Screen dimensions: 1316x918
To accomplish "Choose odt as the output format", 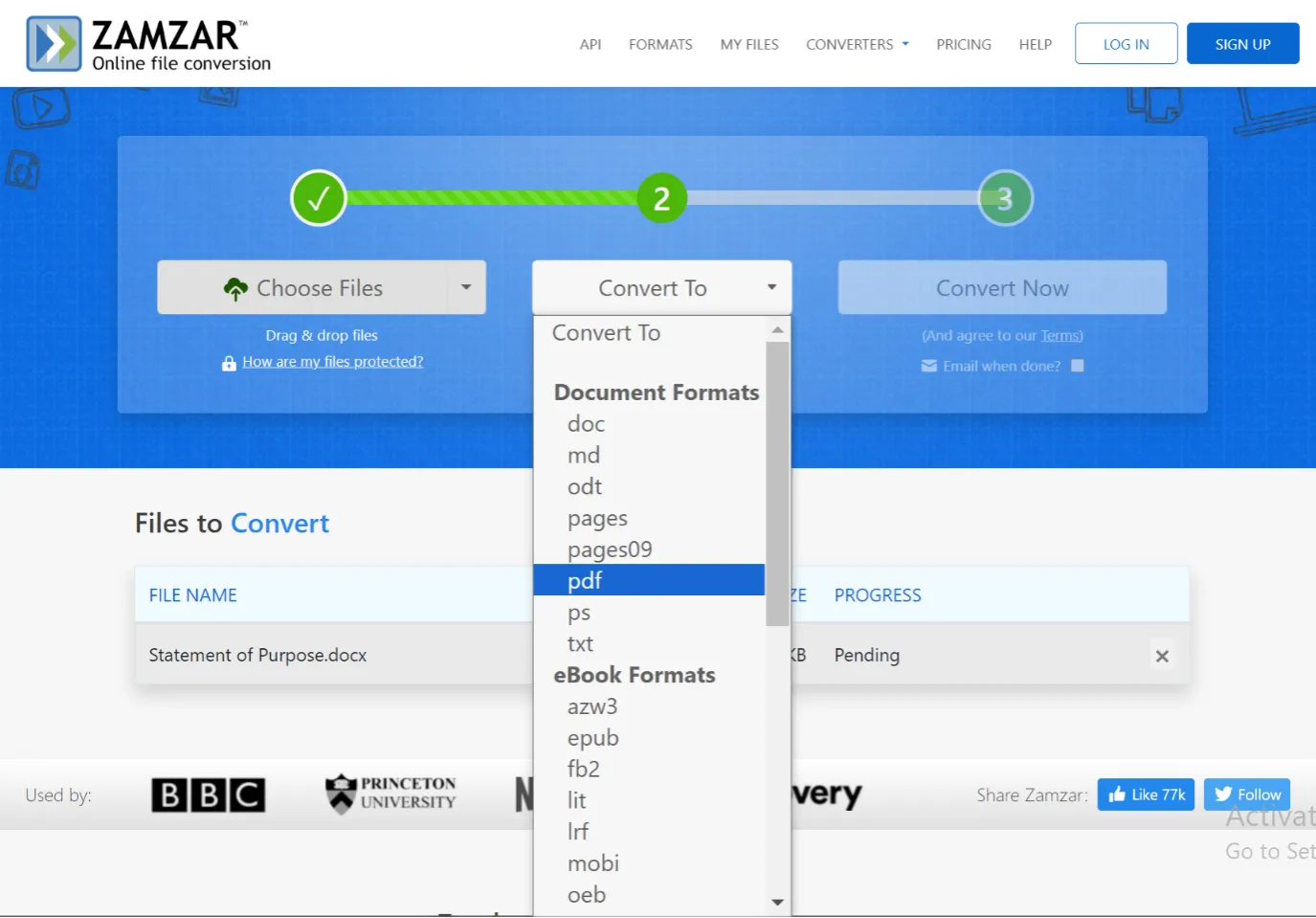I will (649, 487).
